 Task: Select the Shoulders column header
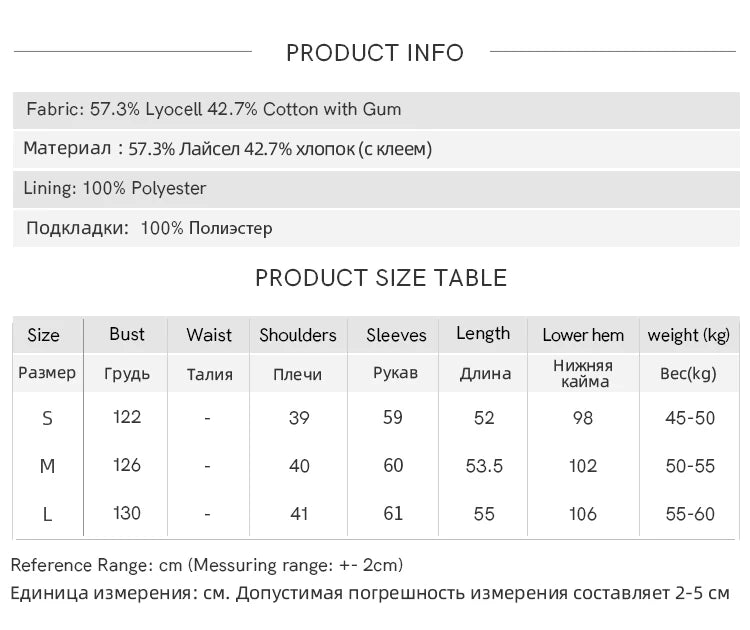[x=298, y=335]
